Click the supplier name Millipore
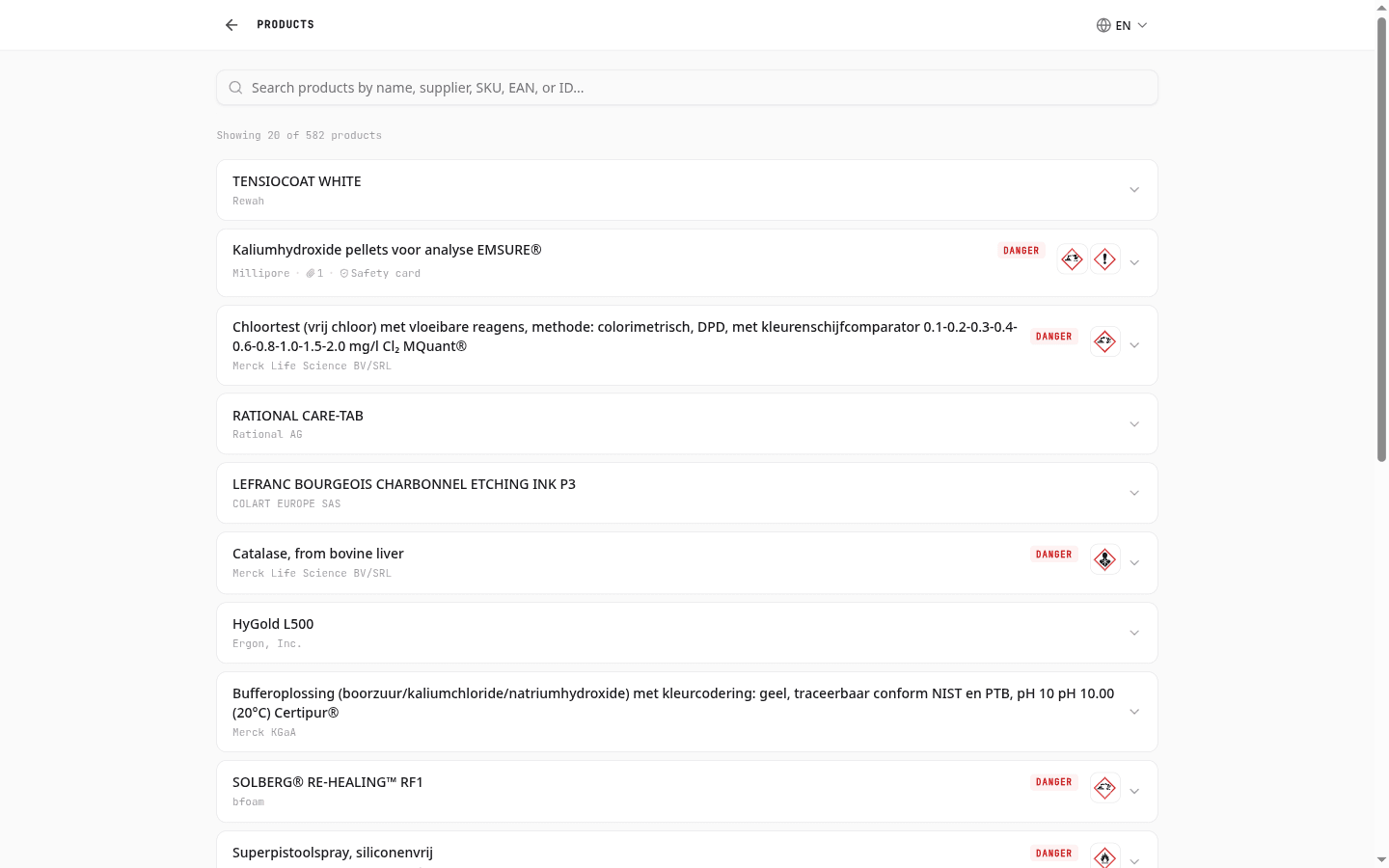Viewport: 1389px width, 868px height. point(260,274)
